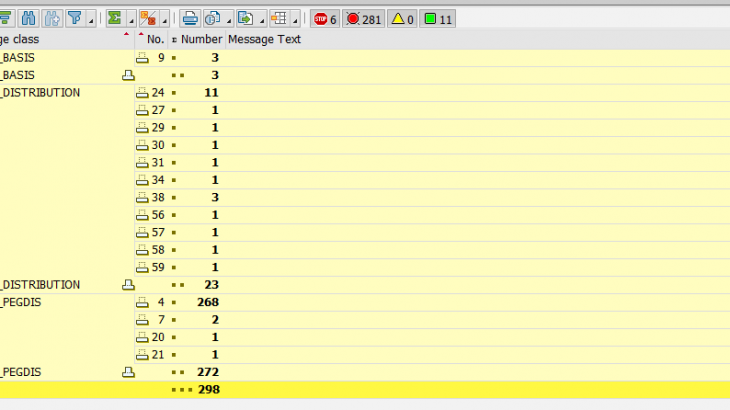Open long text icon for message no. 20
This screenshot has height=410, width=730.
pos(142,337)
